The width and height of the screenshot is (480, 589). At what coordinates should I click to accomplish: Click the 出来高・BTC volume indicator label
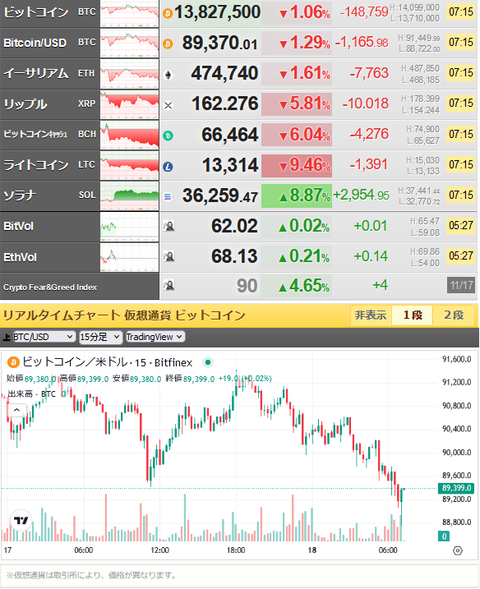[32, 394]
